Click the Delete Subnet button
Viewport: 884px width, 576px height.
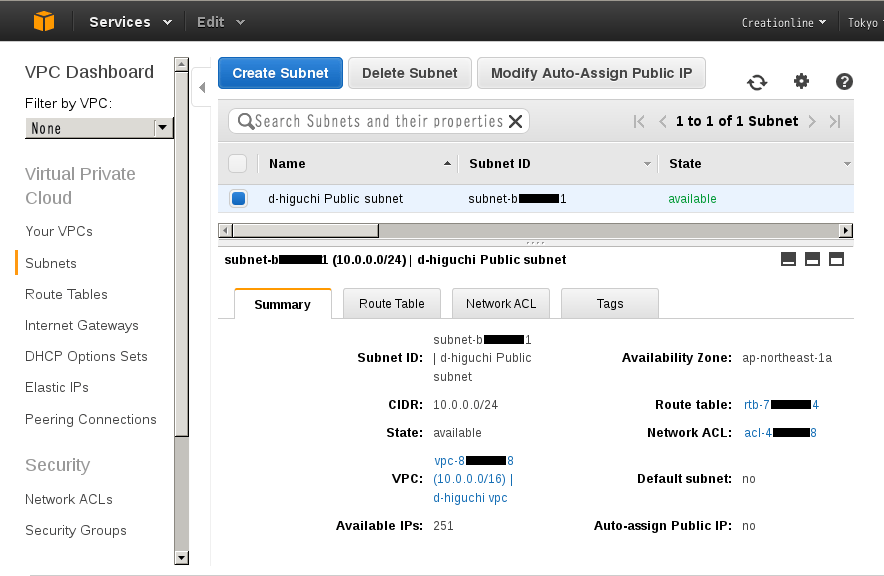point(410,73)
